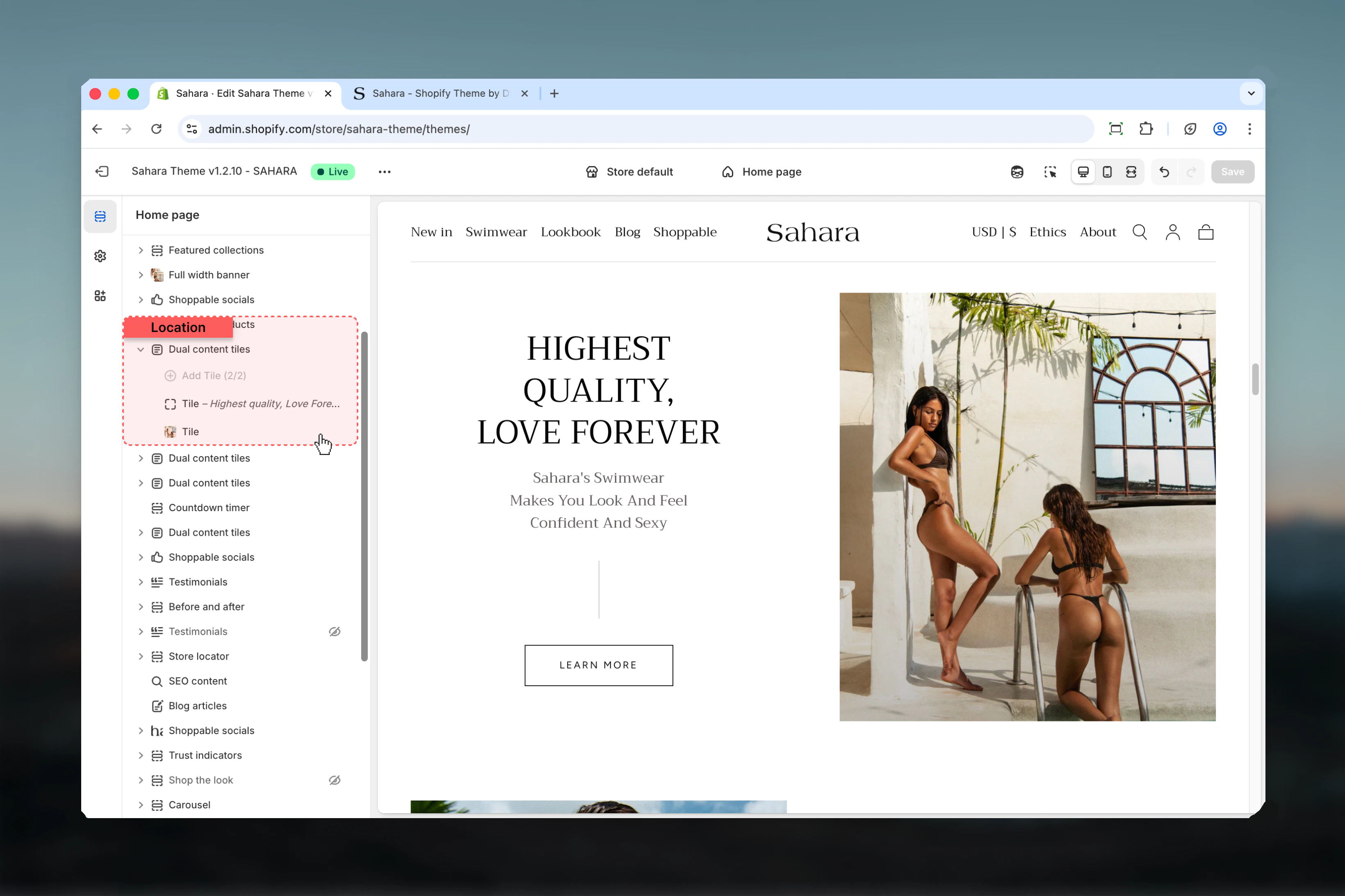The width and height of the screenshot is (1345, 896).
Task: Click the swimwear models image in preview
Action: [1027, 506]
